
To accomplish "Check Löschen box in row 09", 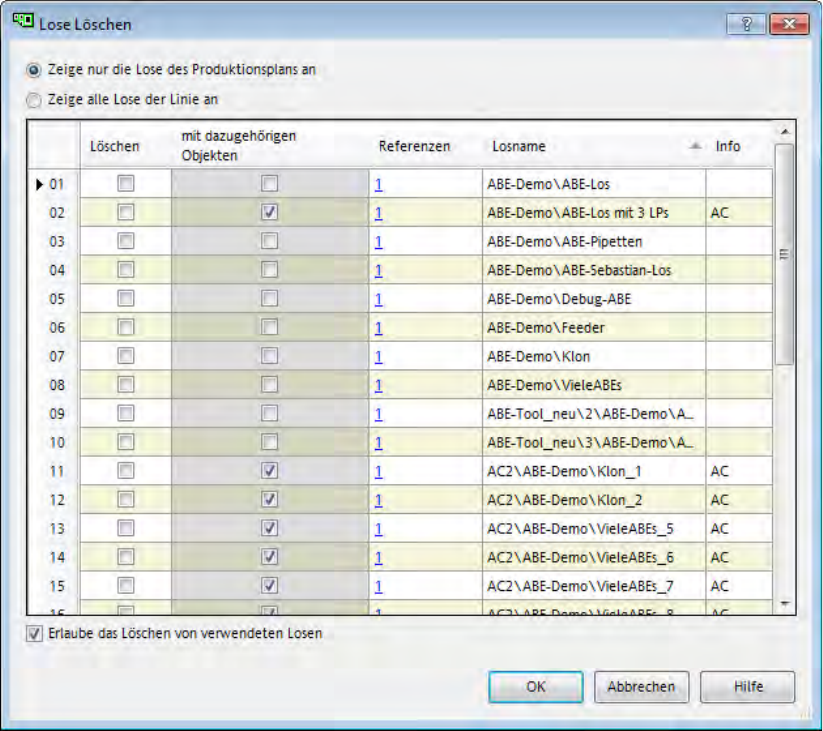I will [125, 414].
